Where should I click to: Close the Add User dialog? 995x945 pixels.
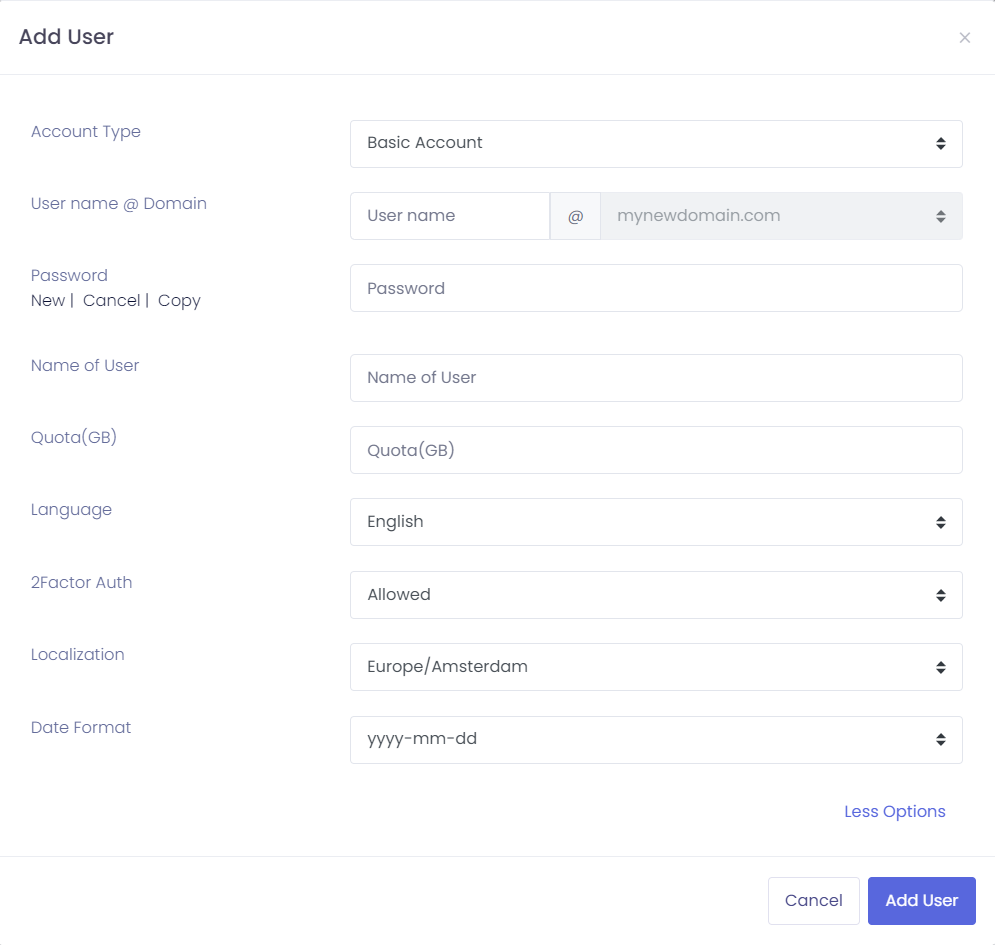(x=964, y=37)
